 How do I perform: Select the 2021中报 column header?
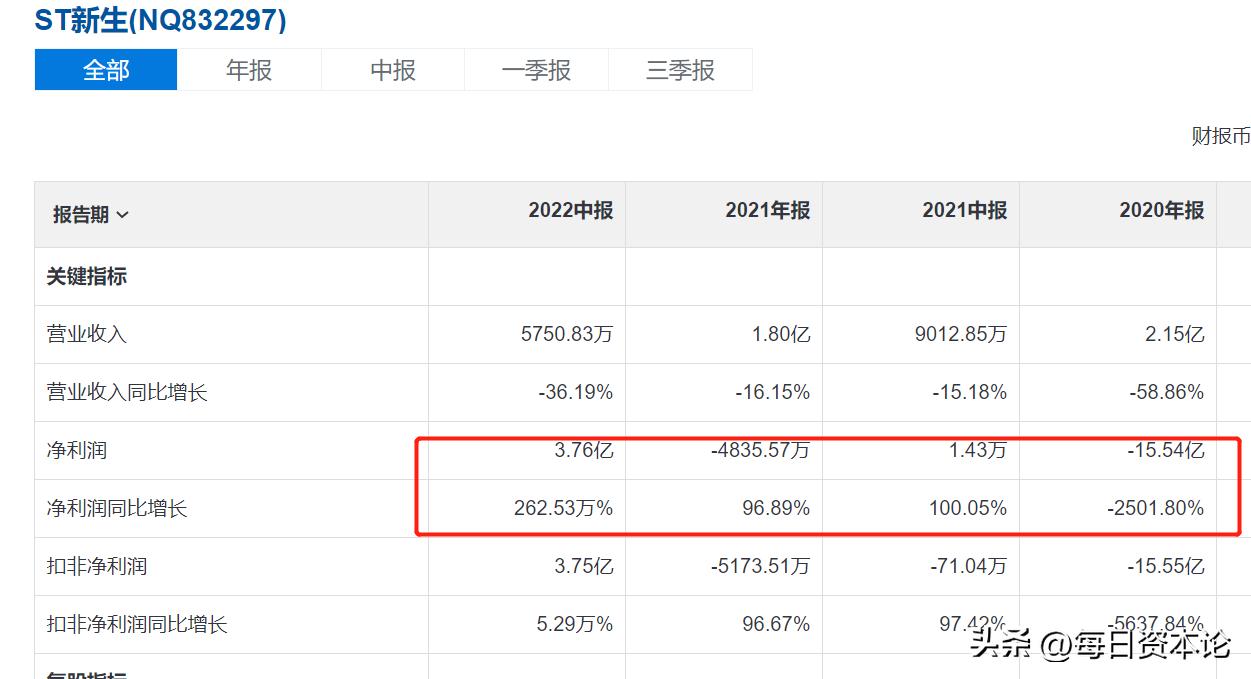(965, 210)
